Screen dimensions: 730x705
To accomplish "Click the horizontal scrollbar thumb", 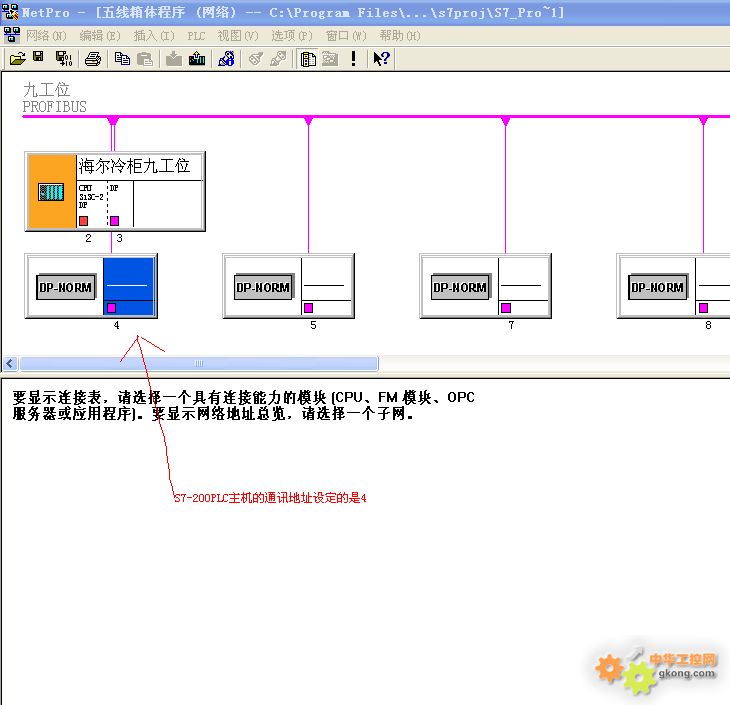I will coord(199,363).
